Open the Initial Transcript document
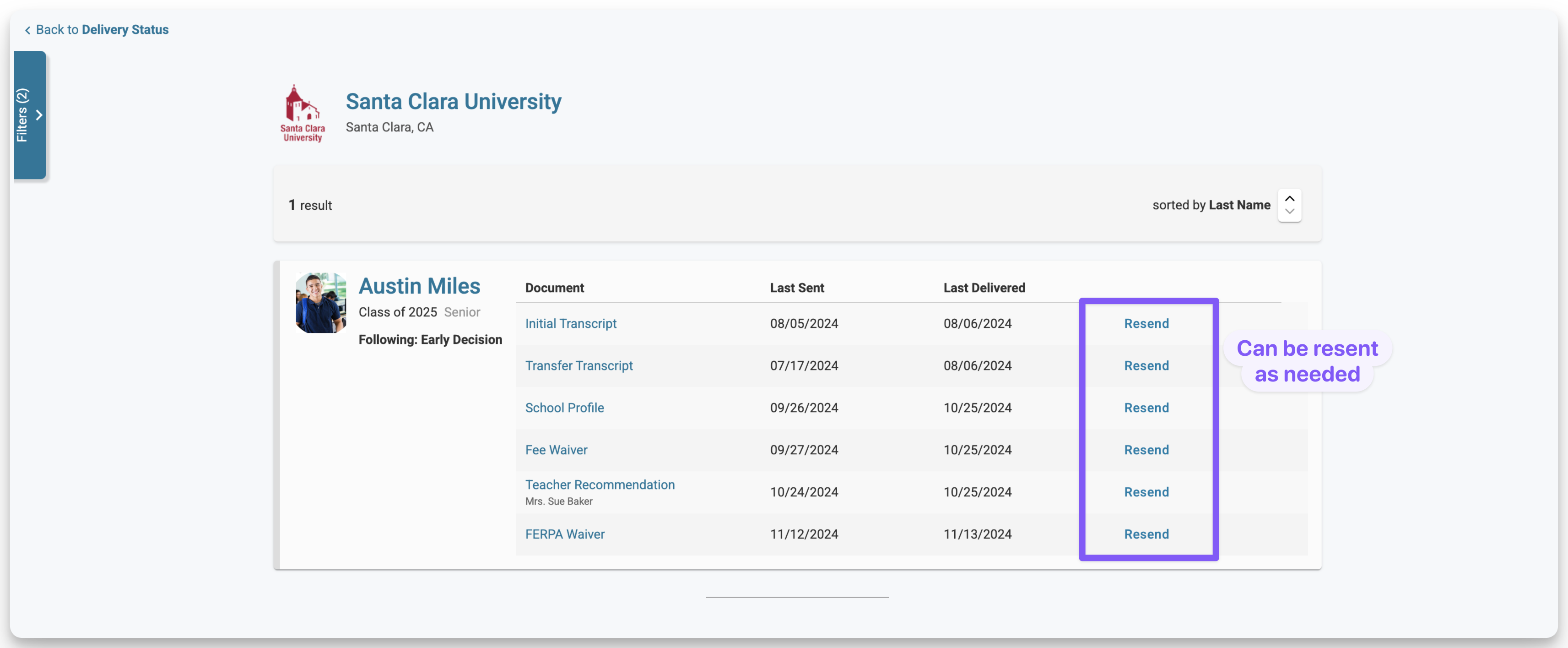Viewport: 1568px width, 648px height. (570, 323)
